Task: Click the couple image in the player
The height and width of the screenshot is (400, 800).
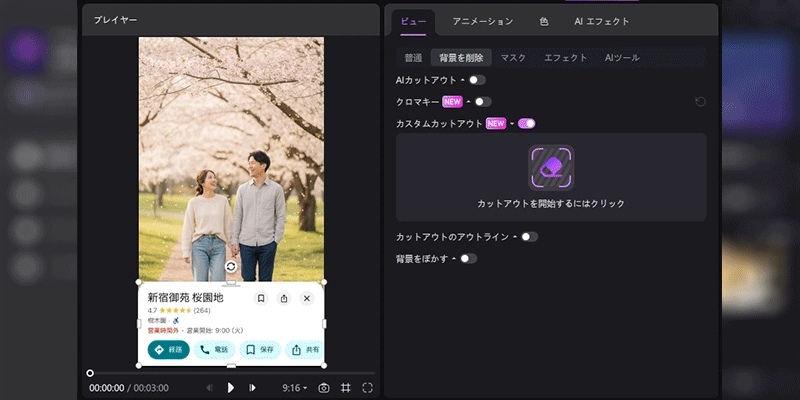Action: click(x=231, y=159)
